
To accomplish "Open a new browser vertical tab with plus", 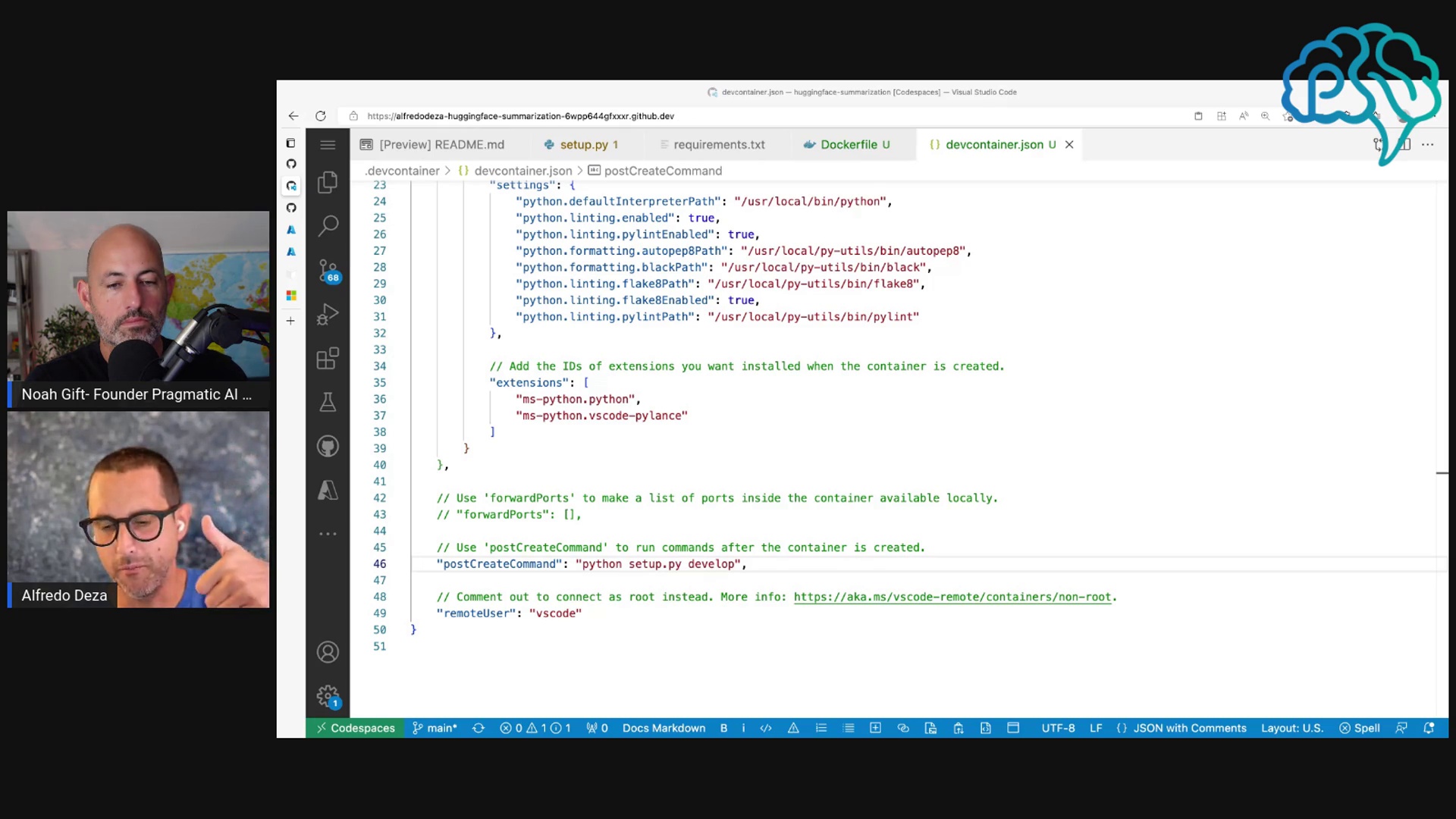I will [x=290, y=321].
